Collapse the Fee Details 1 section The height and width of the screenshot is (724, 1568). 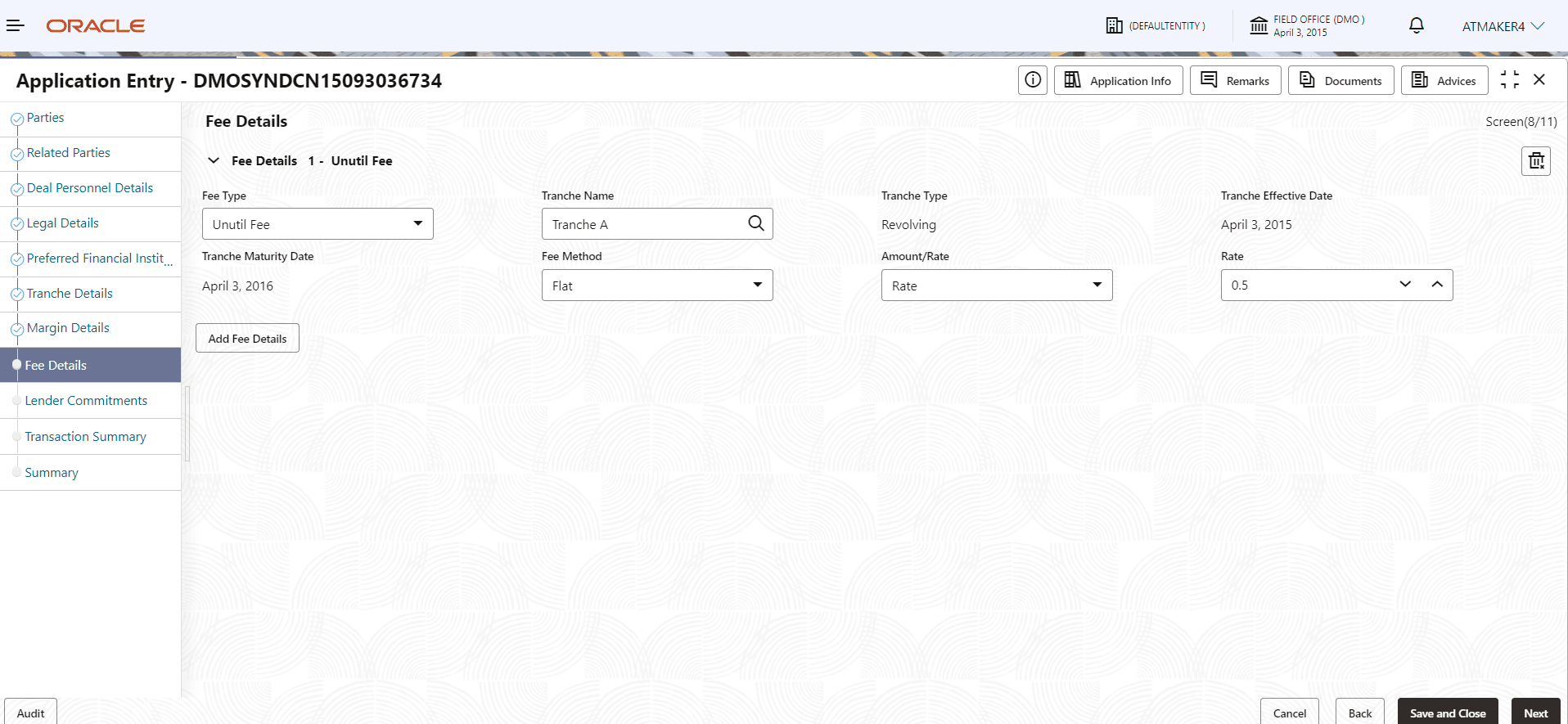pos(214,160)
